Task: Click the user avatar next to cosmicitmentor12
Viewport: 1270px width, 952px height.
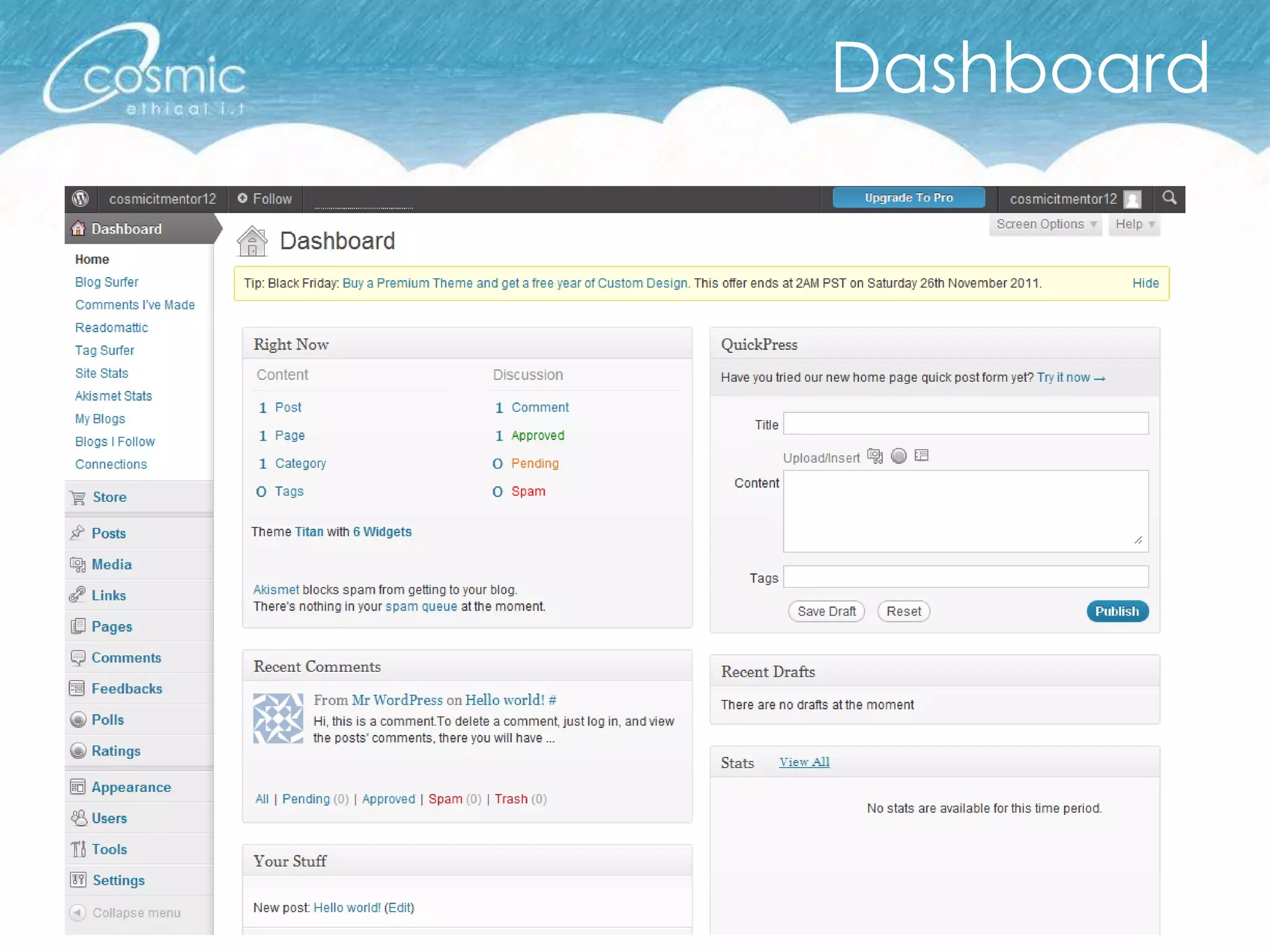Action: 1132,199
